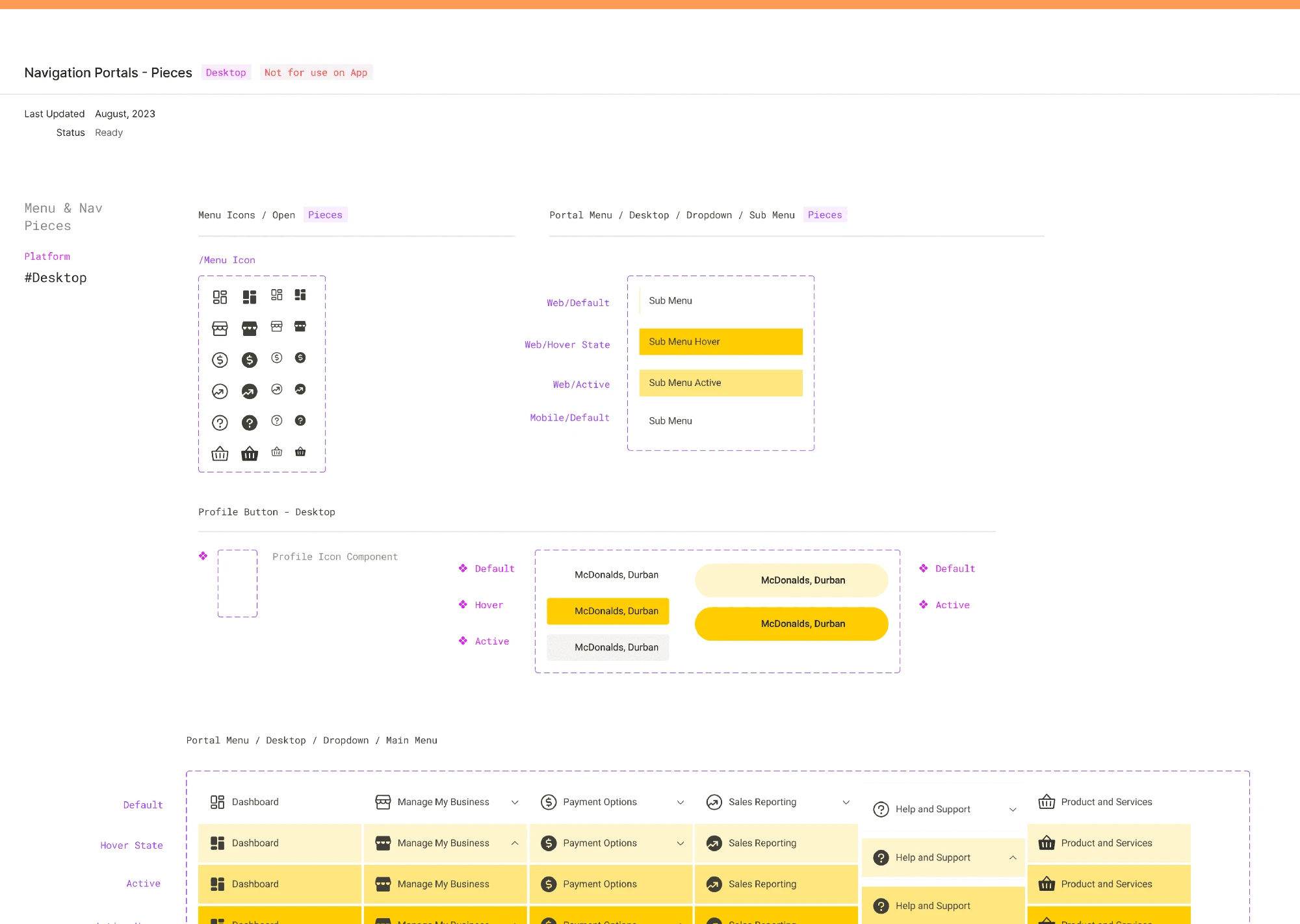The width and height of the screenshot is (1300, 924).
Task: Select the large filled sales trend icon
Action: pyautogui.click(x=250, y=391)
